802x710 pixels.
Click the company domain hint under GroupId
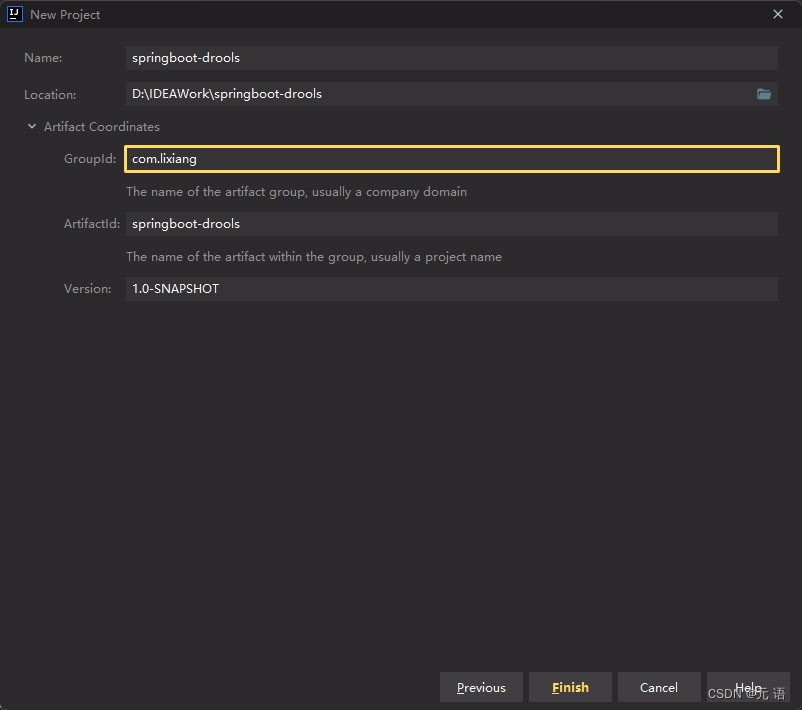pyautogui.click(x=296, y=191)
